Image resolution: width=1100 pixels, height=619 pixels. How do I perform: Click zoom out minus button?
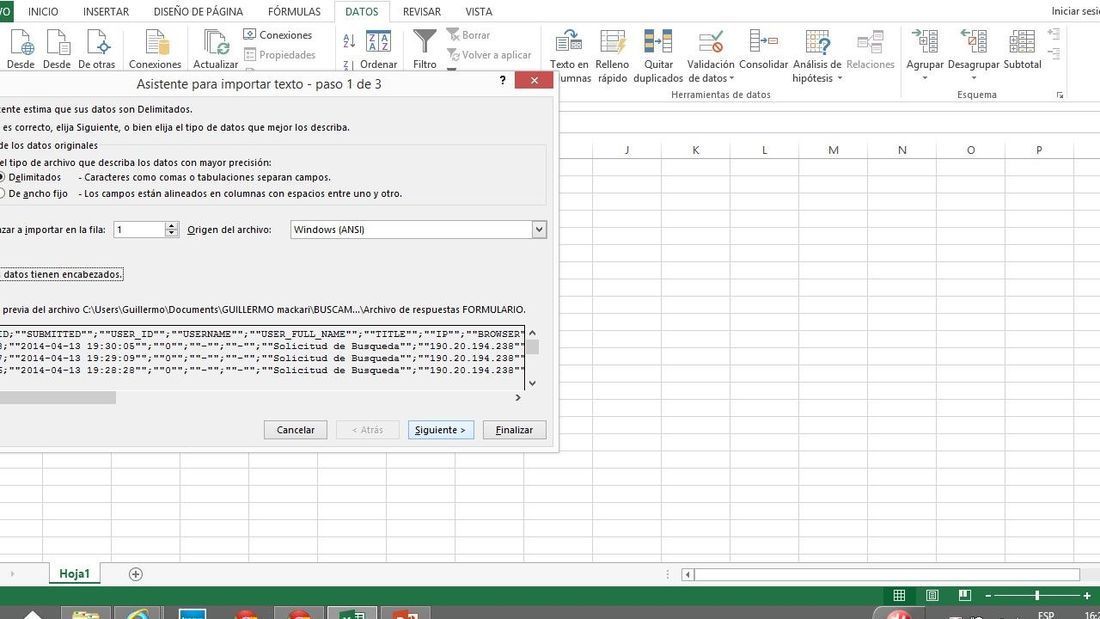point(988,595)
